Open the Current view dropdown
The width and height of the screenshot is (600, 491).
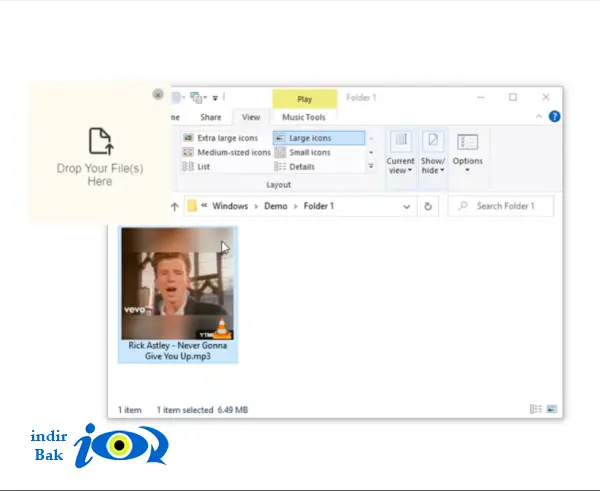401,153
